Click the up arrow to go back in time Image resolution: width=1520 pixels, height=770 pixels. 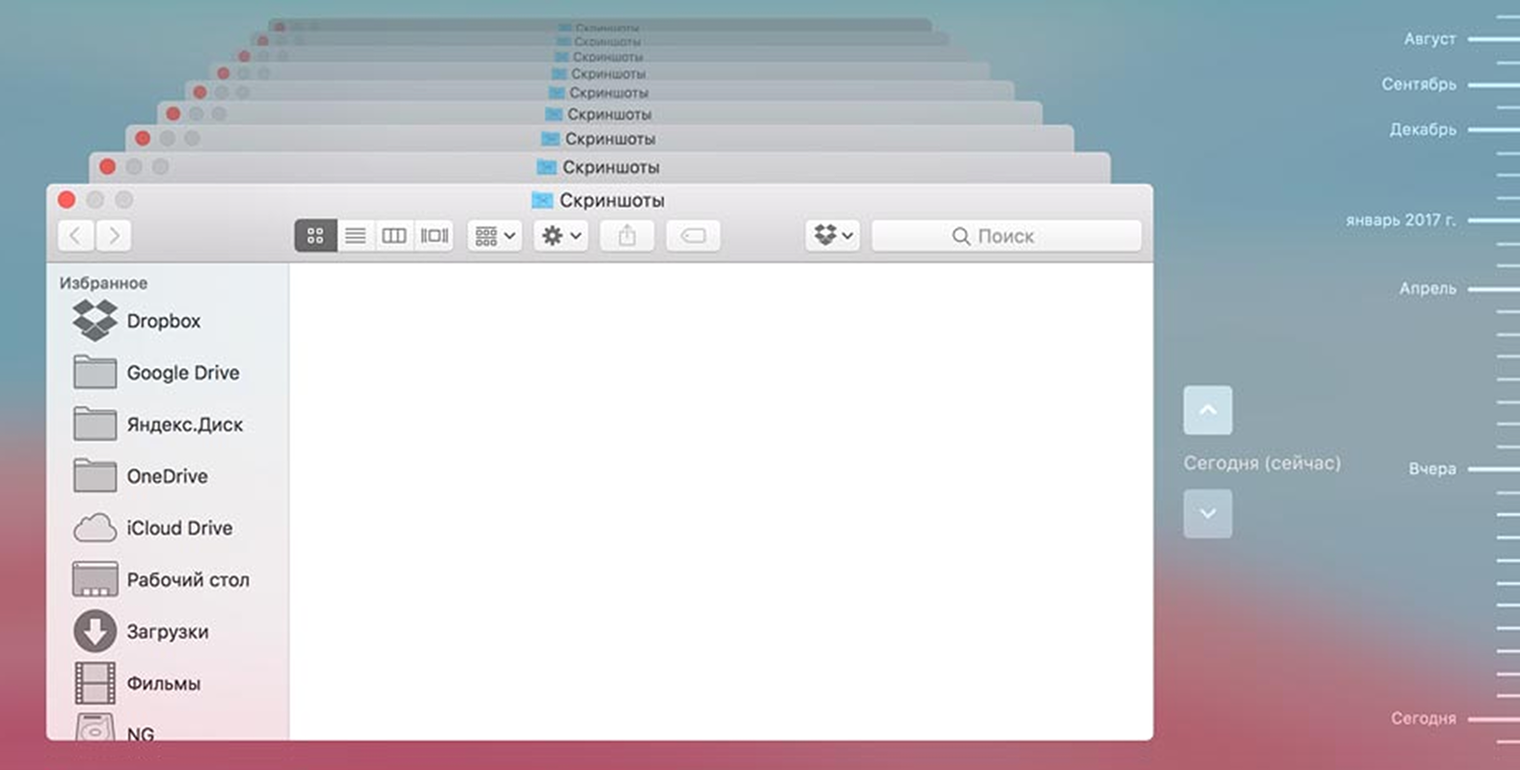point(1208,410)
